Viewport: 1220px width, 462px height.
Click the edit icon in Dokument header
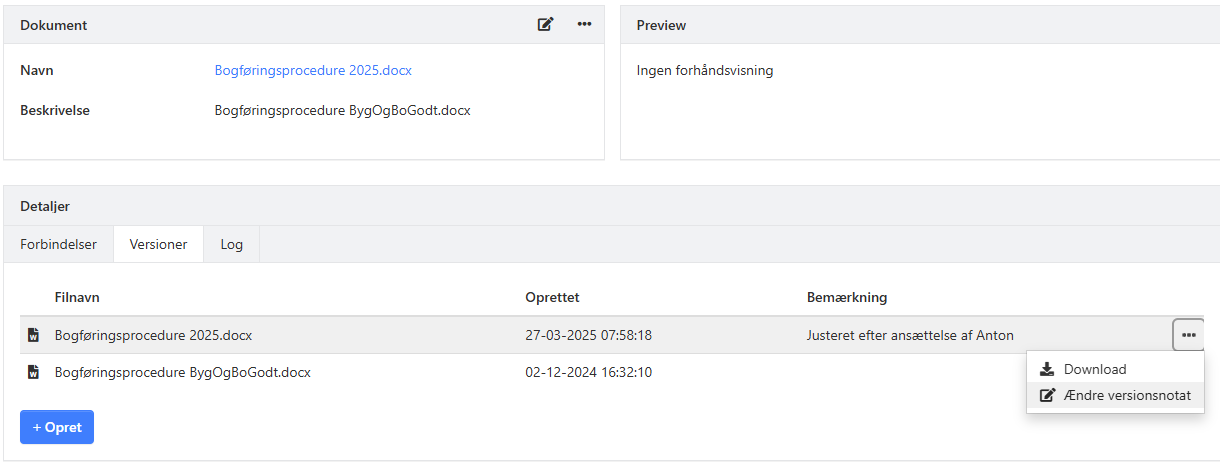point(545,25)
